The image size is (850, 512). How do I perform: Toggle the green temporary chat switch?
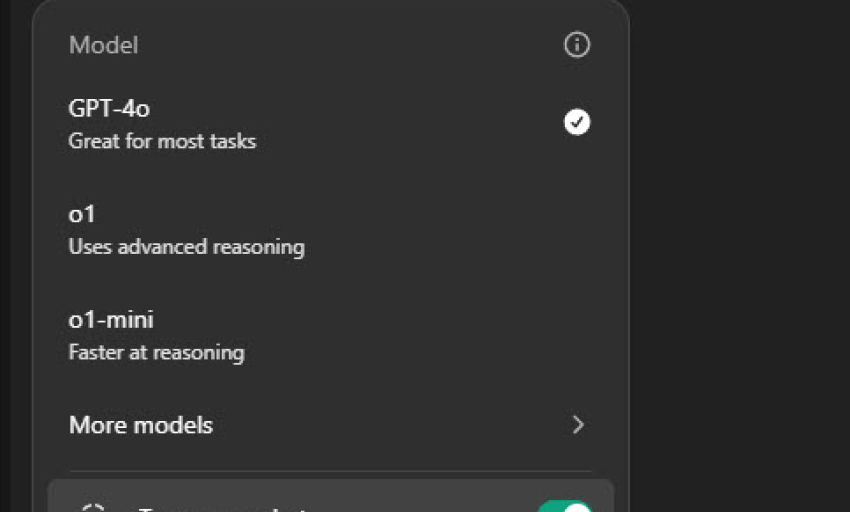click(565, 507)
